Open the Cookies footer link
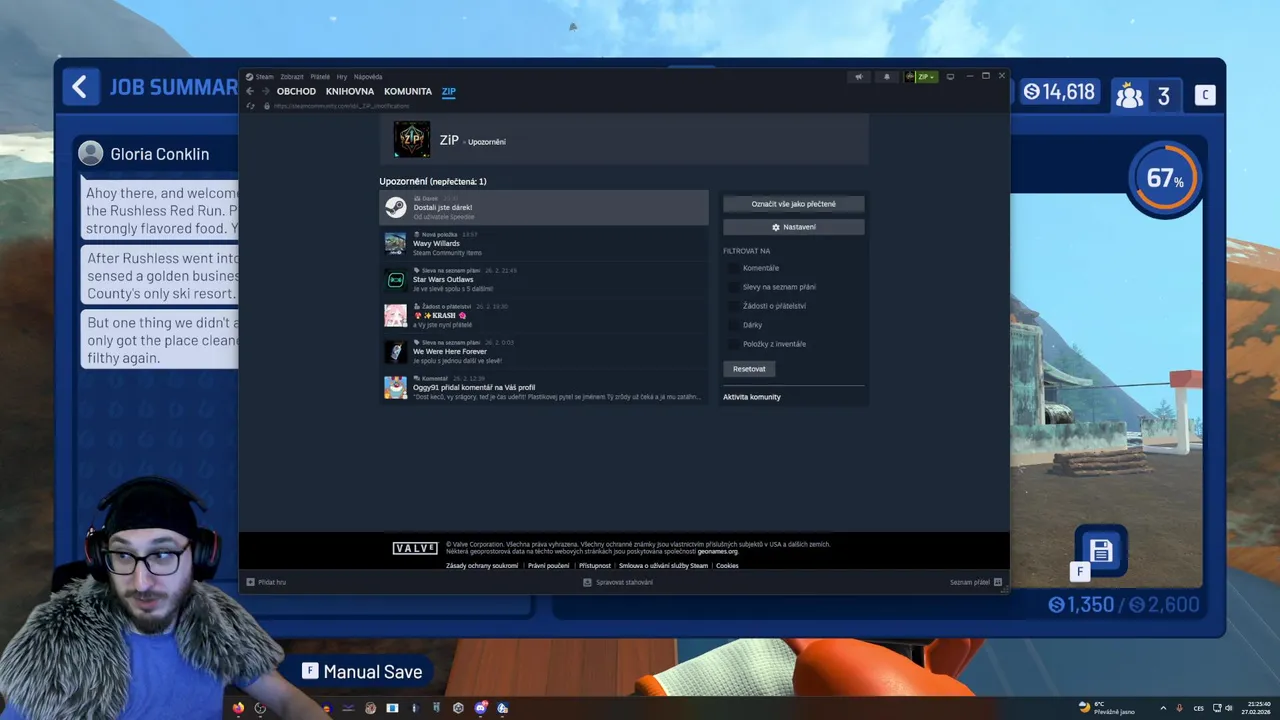The height and width of the screenshot is (720, 1280). click(x=727, y=566)
